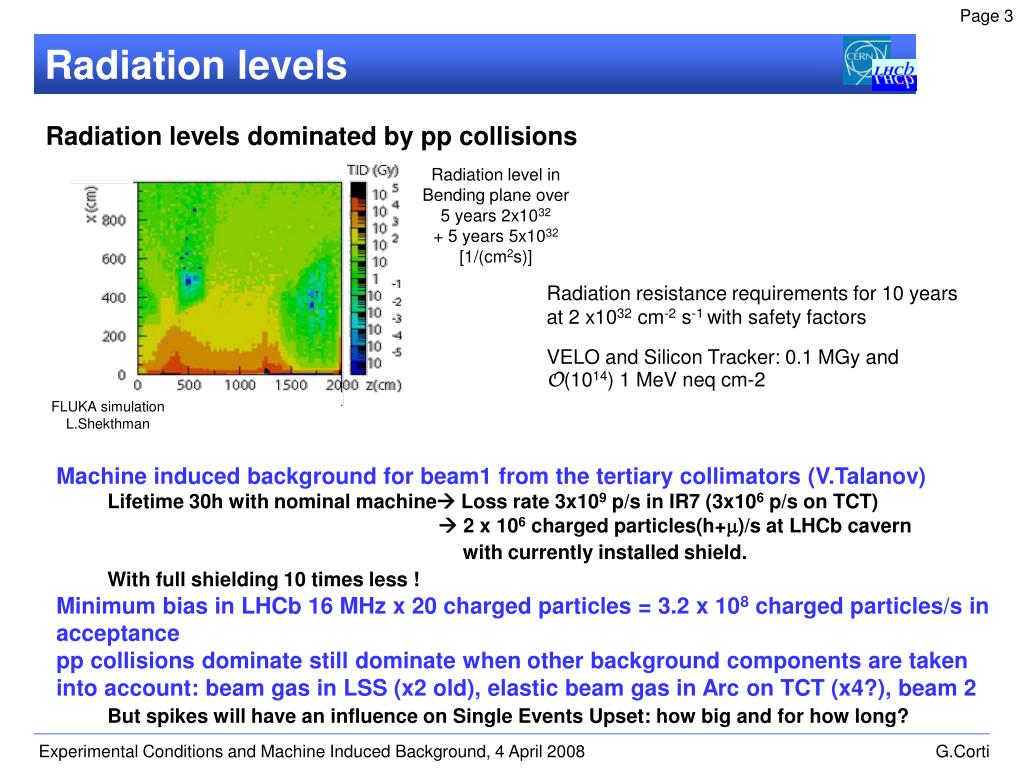Click the word "acceptance"
This screenshot has width=1024, height=768.
(x=118, y=633)
